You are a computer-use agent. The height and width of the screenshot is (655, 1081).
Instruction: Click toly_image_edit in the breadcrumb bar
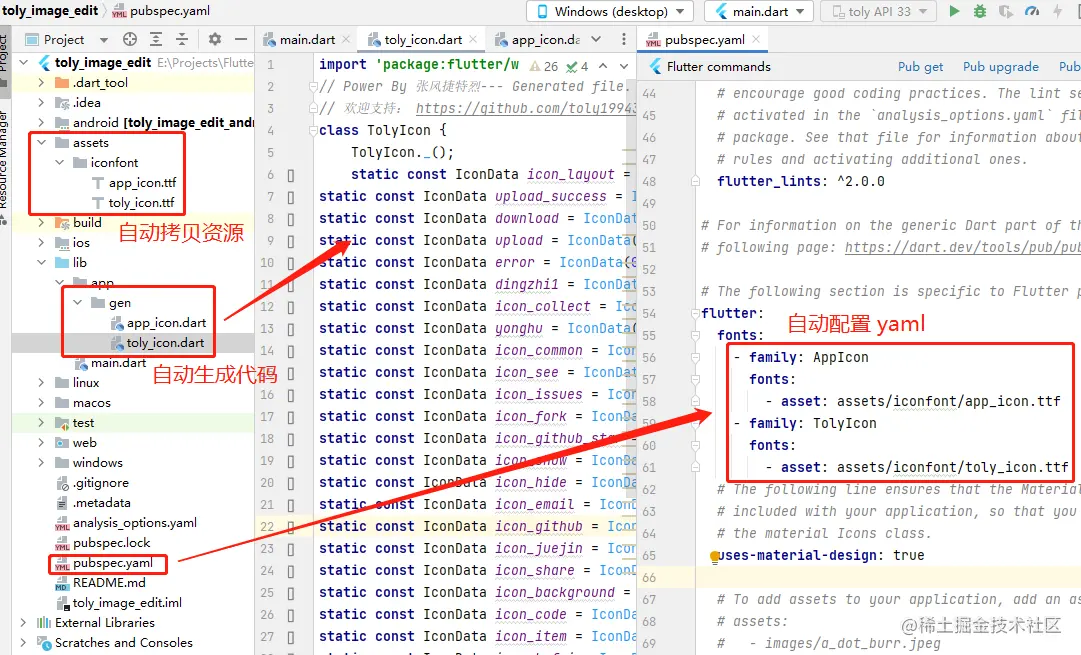[50, 10]
